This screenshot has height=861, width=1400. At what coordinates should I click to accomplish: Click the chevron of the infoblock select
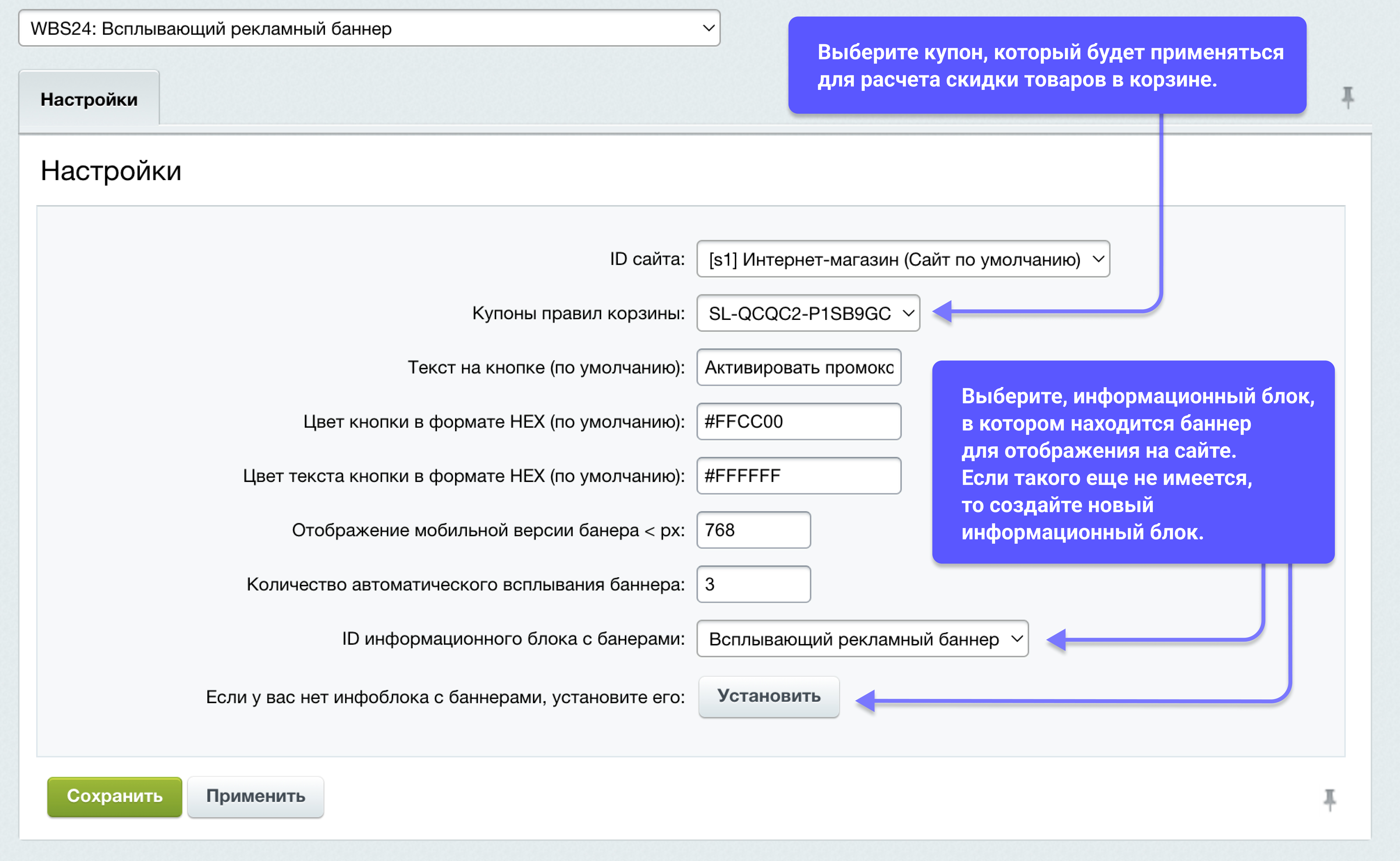pyautogui.click(x=1017, y=639)
